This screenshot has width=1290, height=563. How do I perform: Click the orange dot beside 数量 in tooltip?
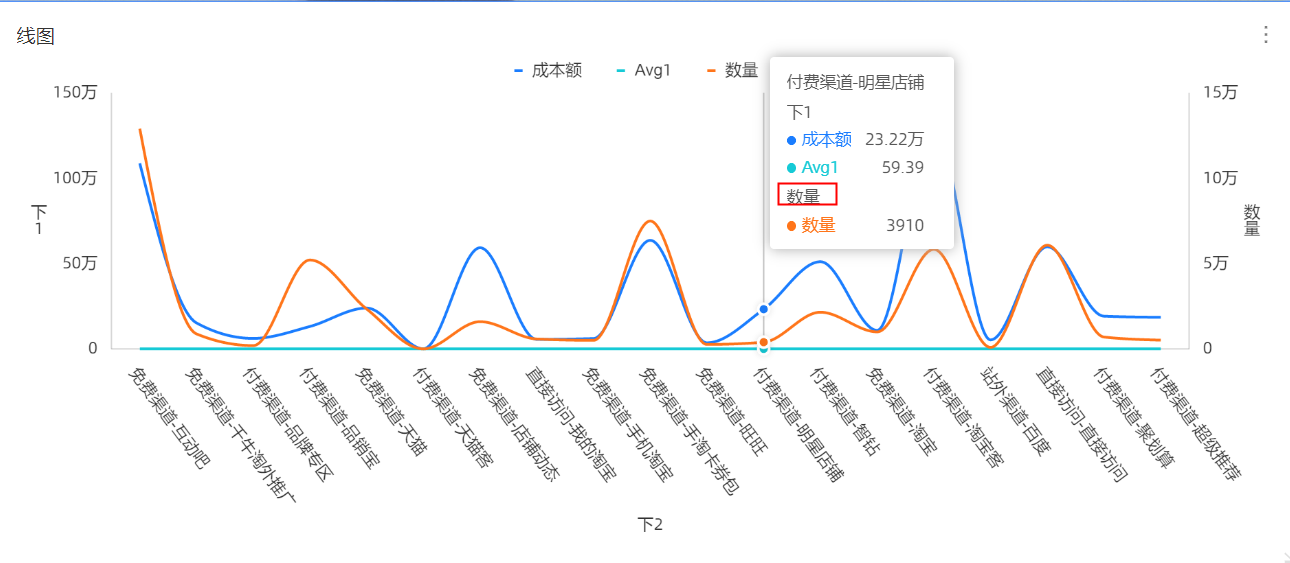pyautogui.click(x=792, y=226)
